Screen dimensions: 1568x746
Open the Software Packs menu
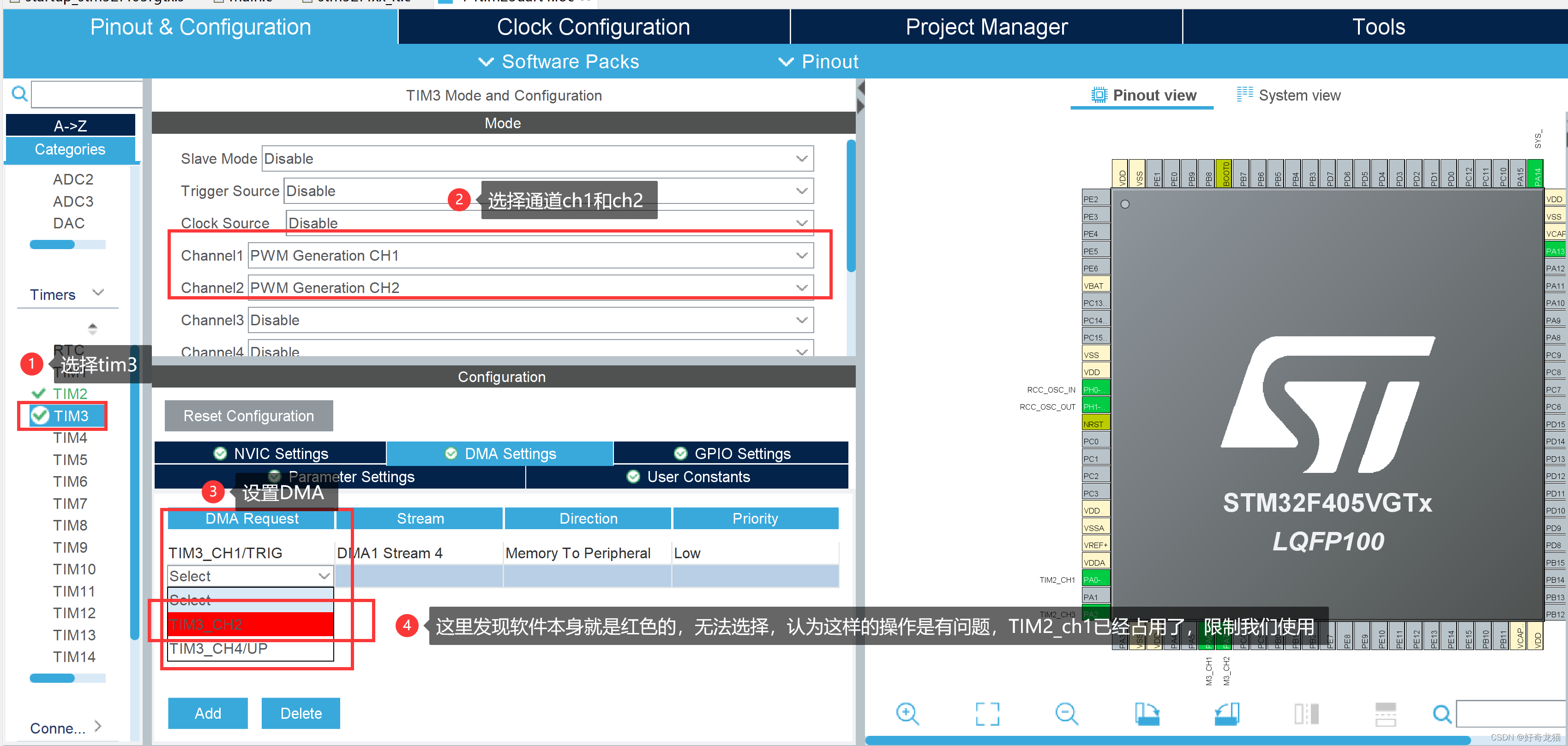point(559,61)
